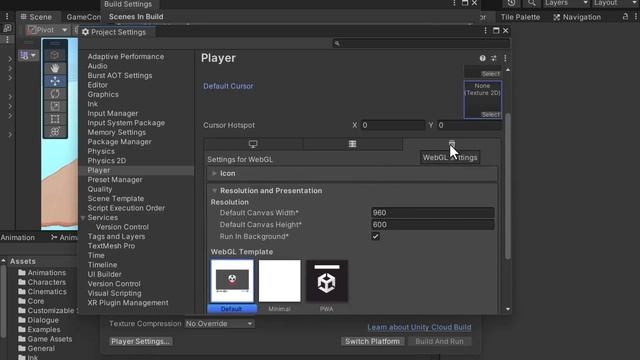640x360 pixels.
Task: Collapse the Assets folder tree
Action: [4, 261]
